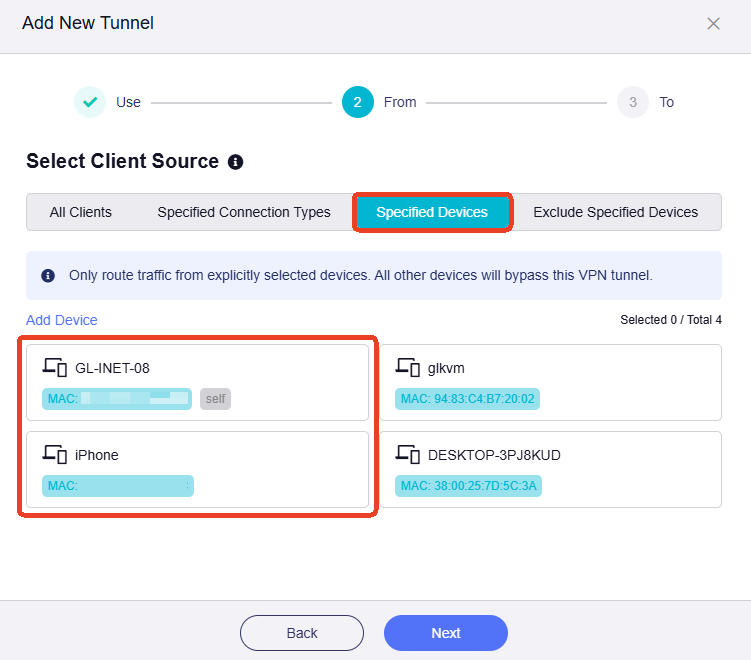Click the green checkmark step Use icon
The width and height of the screenshot is (751, 660).
click(x=90, y=102)
